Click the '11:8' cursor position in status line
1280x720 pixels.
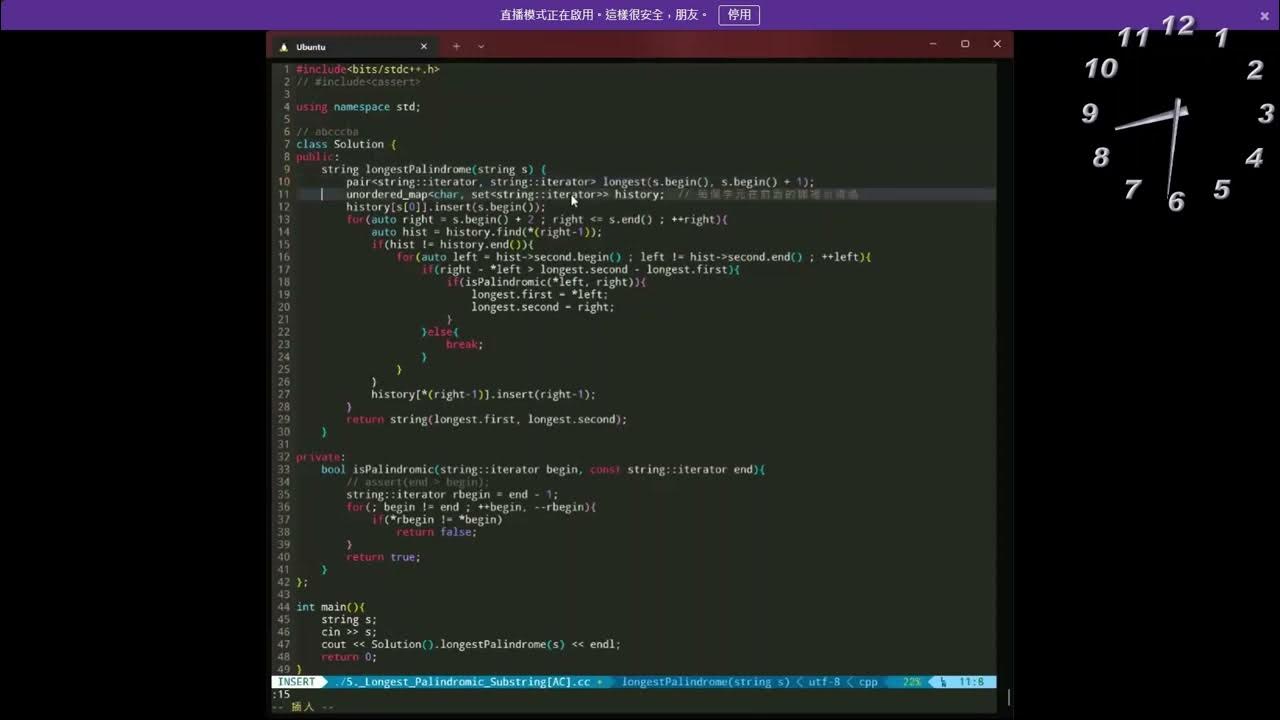tap(971, 682)
